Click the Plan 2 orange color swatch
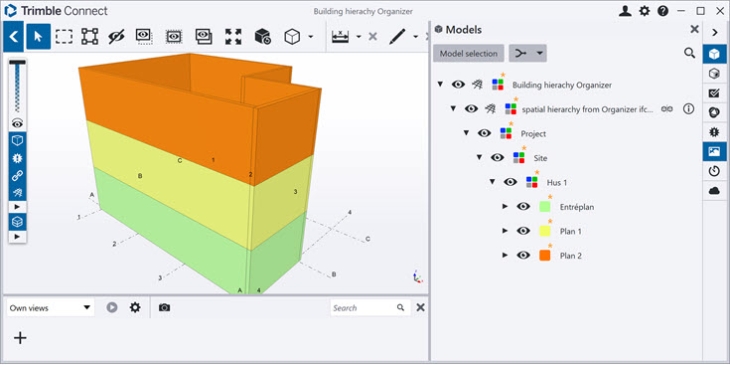Image resolution: width=730 pixels, height=365 pixels. pyautogui.click(x=545, y=255)
